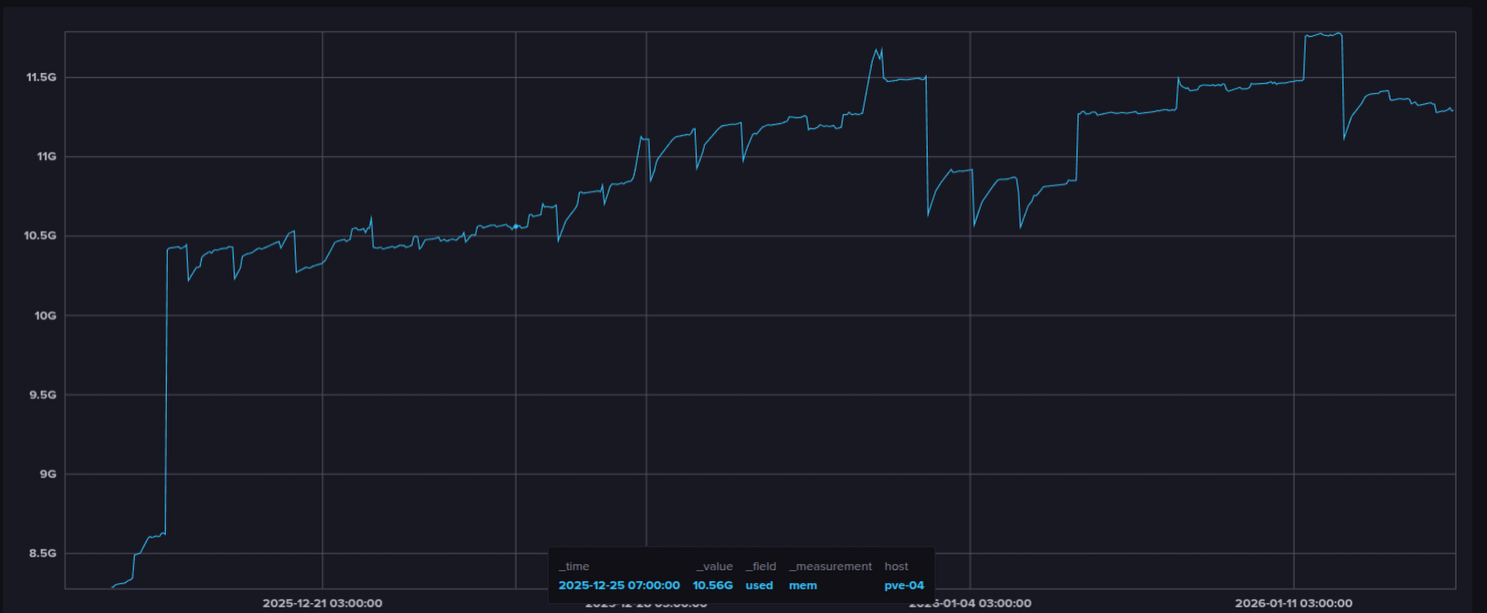Select the 10.56G value in the tooltip
1487x613 pixels.
click(713, 585)
